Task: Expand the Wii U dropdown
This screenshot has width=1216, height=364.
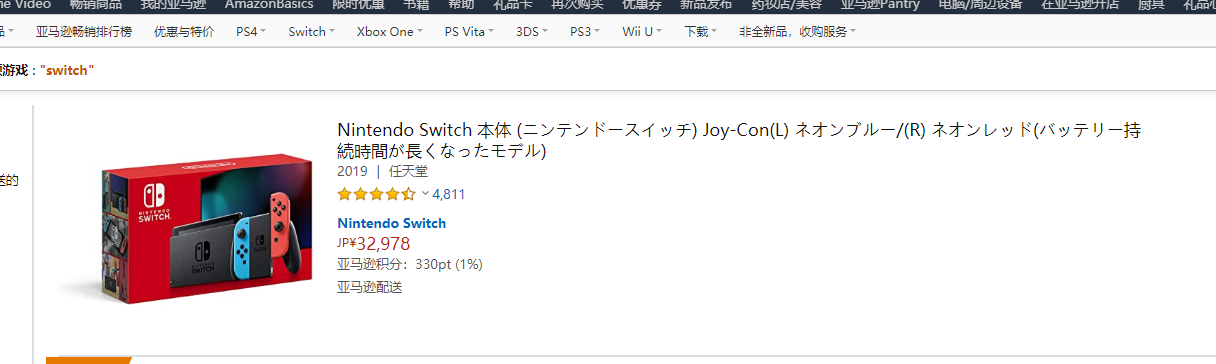Action: (x=642, y=31)
